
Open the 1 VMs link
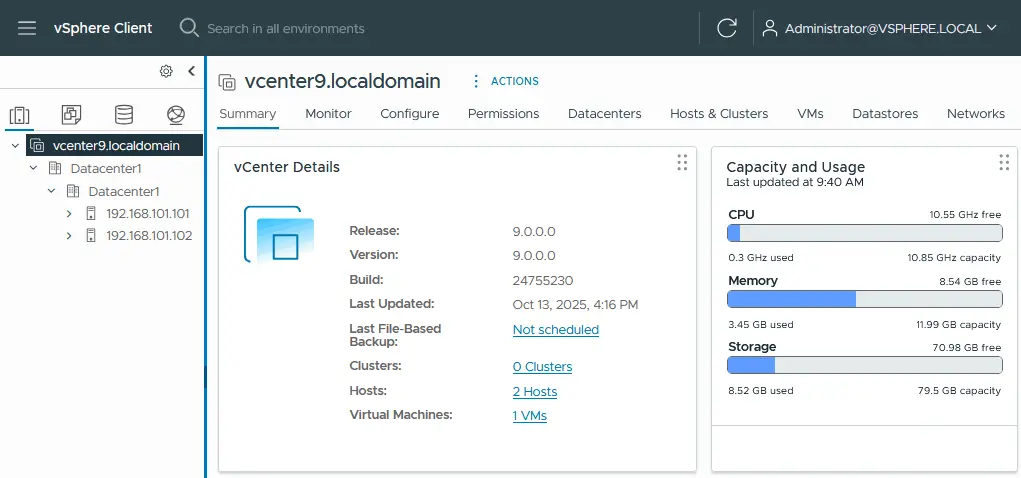[529, 415]
